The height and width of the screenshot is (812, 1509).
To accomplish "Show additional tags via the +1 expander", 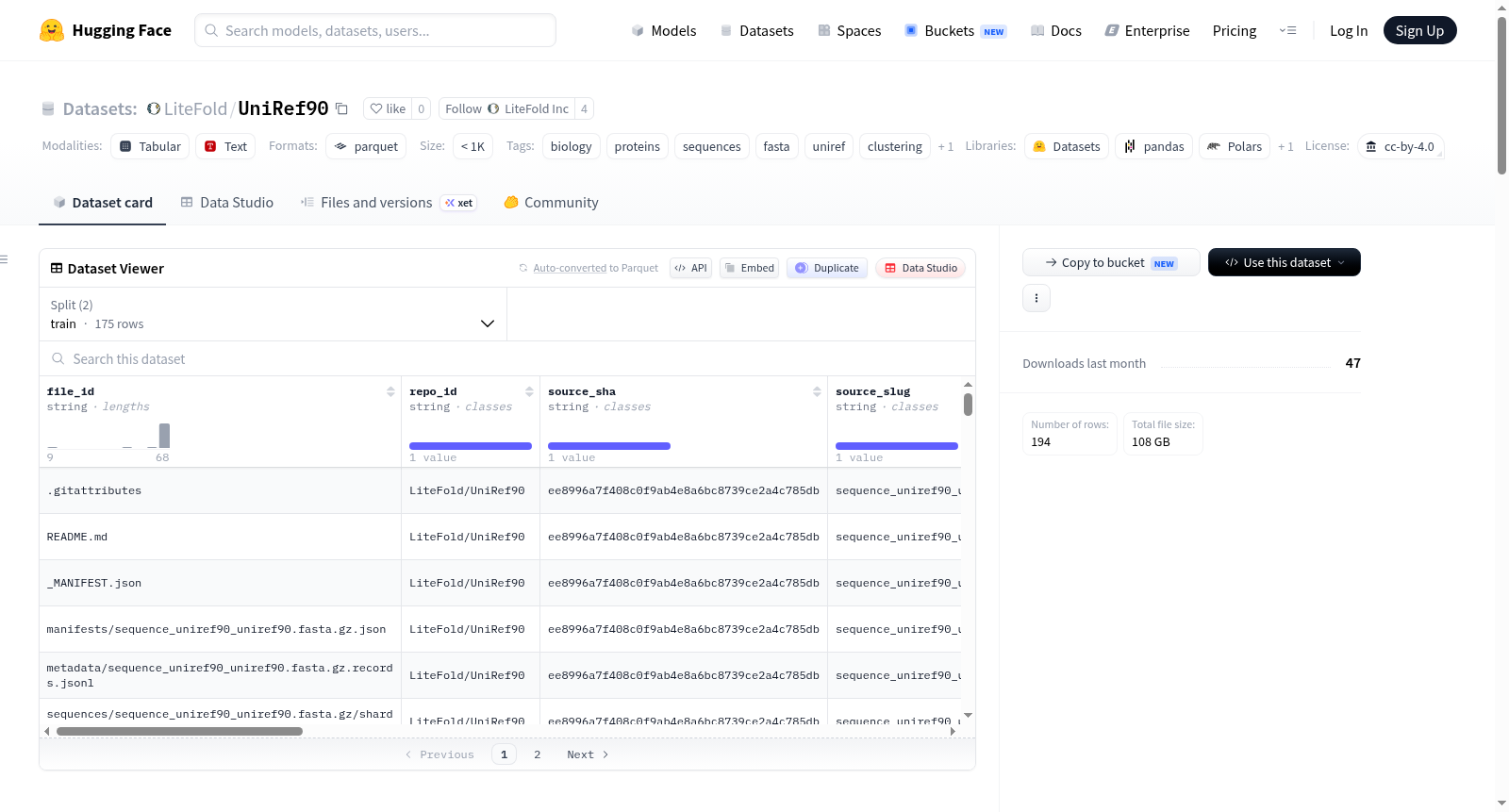I will tap(945, 146).
